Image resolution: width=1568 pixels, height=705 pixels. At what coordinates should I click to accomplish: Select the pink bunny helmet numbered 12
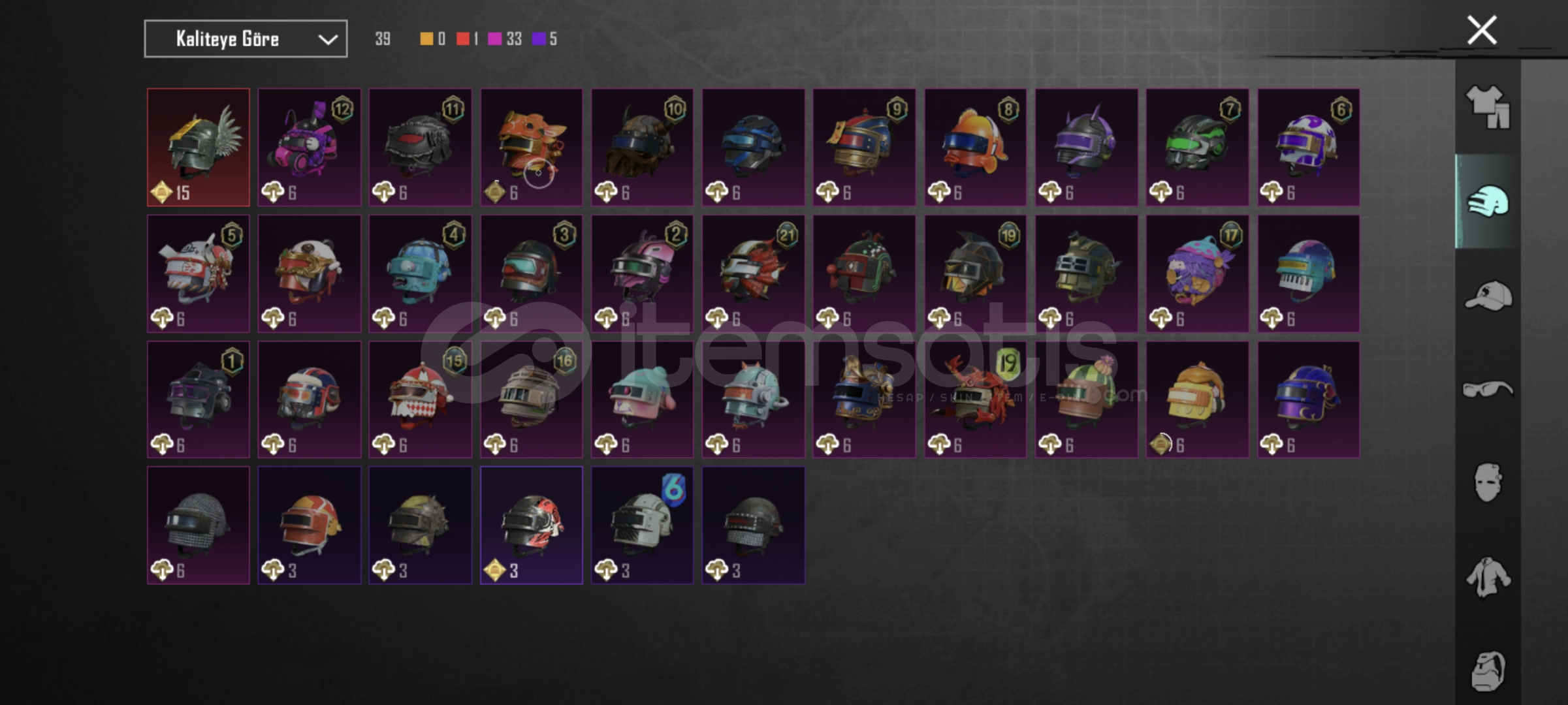[x=310, y=148]
